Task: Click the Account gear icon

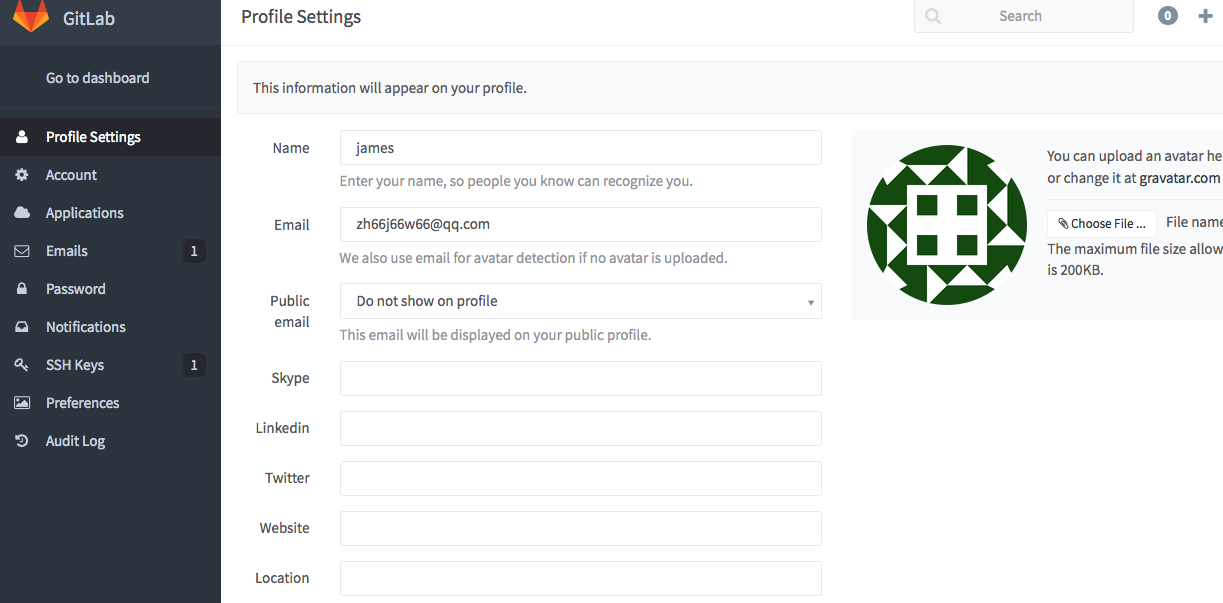Action: pyautogui.click(x=22, y=175)
